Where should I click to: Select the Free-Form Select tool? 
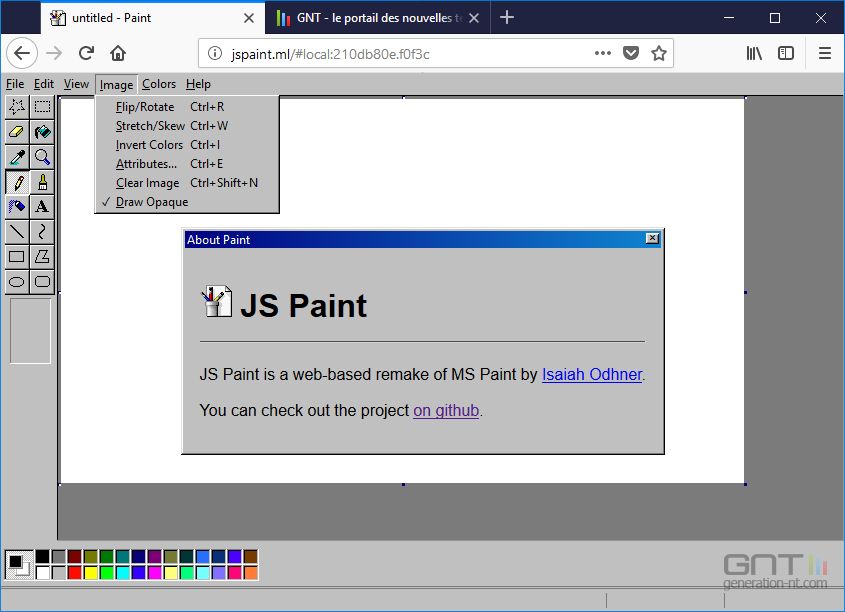pos(18,107)
